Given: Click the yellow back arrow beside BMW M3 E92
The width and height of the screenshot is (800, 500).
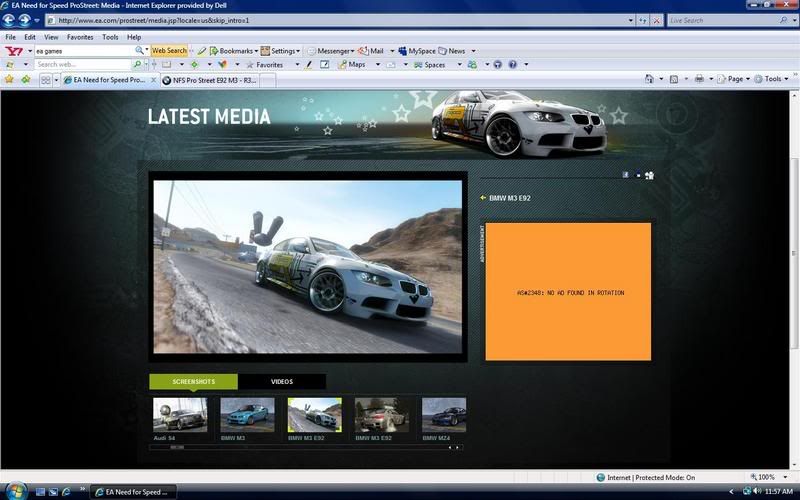Looking at the screenshot, I should pyautogui.click(x=483, y=198).
